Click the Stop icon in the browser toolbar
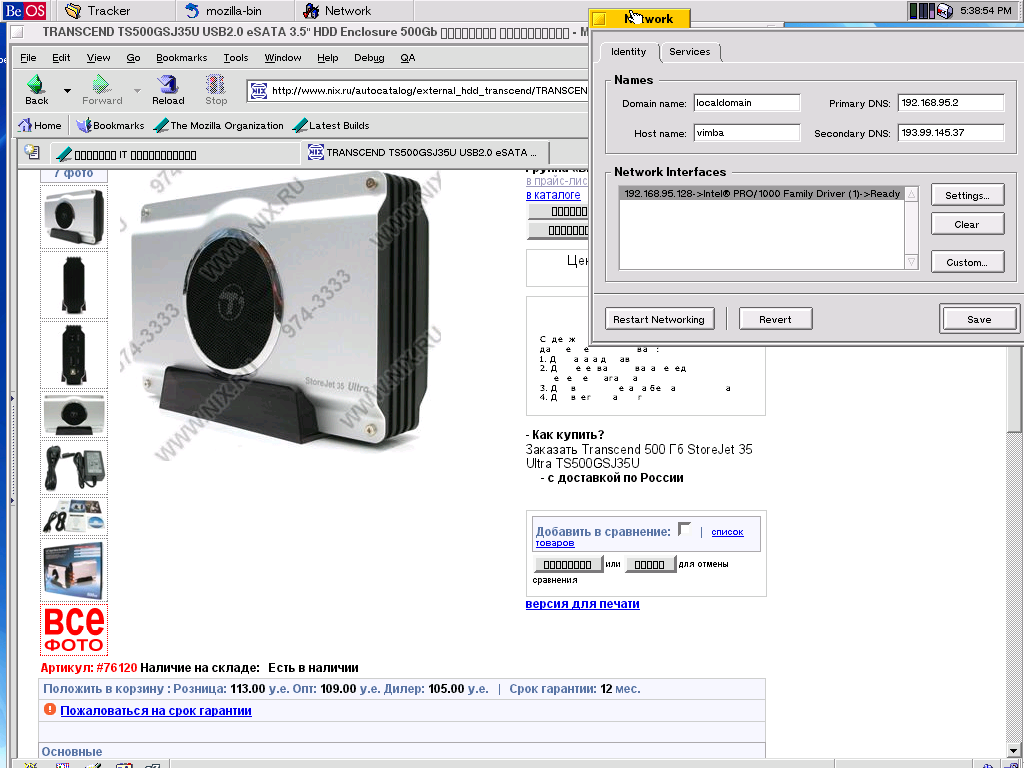The width and height of the screenshot is (1024, 768). 216,85
